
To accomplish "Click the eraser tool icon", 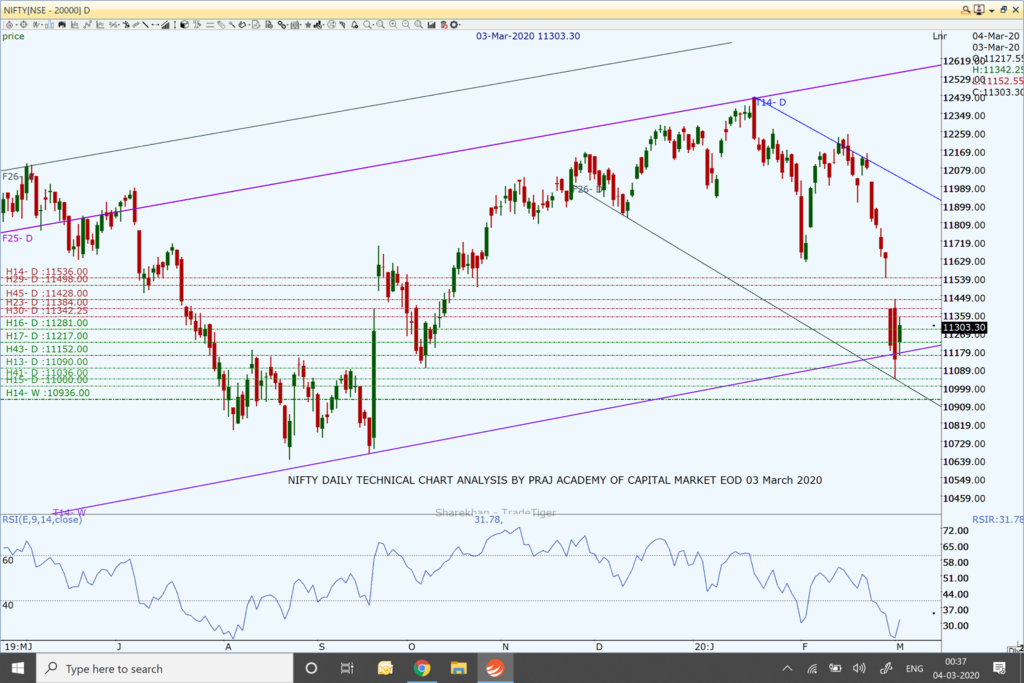I will [221, 25].
